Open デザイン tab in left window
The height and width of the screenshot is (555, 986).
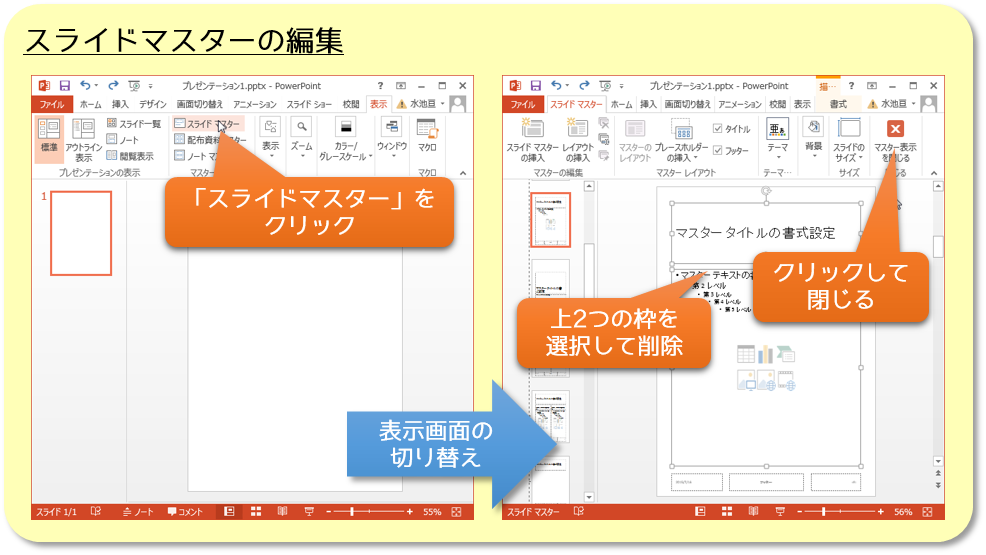pyautogui.click(x=153, y=104)
